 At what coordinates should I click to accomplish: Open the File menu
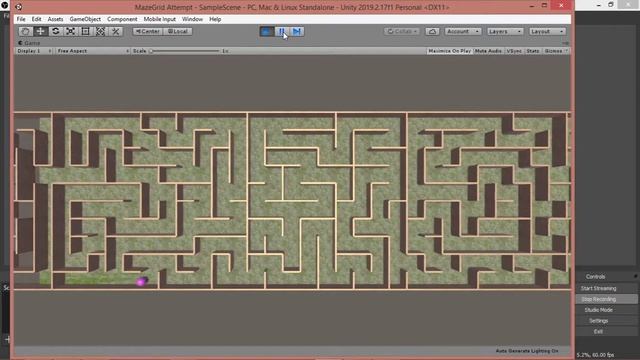coord(21,19)
